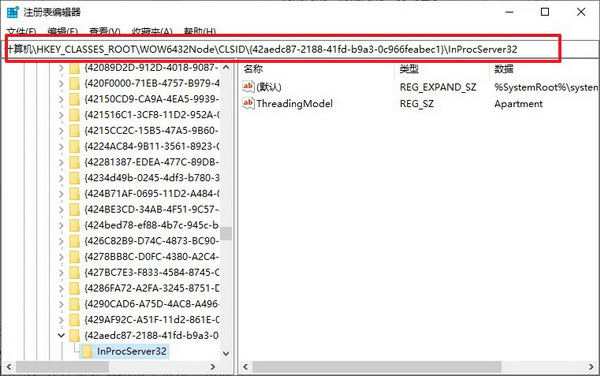Click the (默认) string value icon

pyautogui.click(x=248, y=87)
